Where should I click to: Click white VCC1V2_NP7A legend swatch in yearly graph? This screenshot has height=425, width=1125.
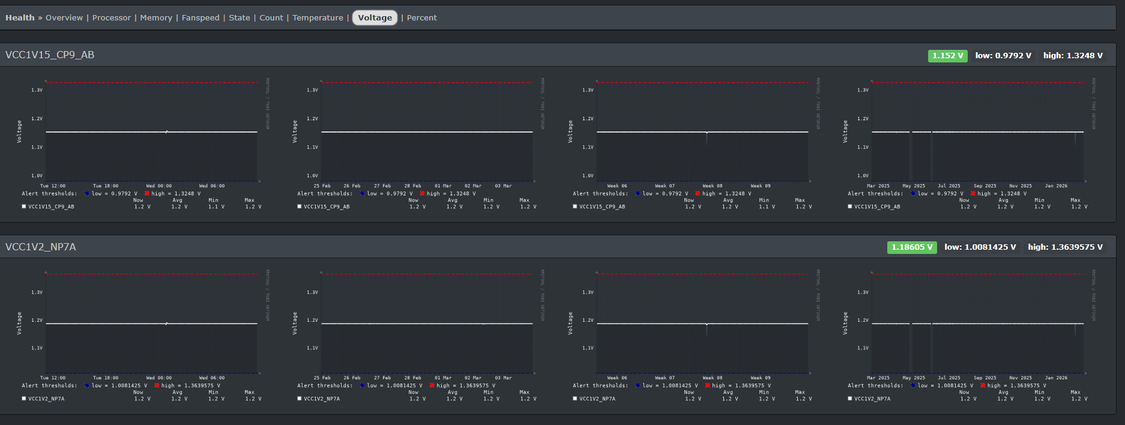(850, 398)
